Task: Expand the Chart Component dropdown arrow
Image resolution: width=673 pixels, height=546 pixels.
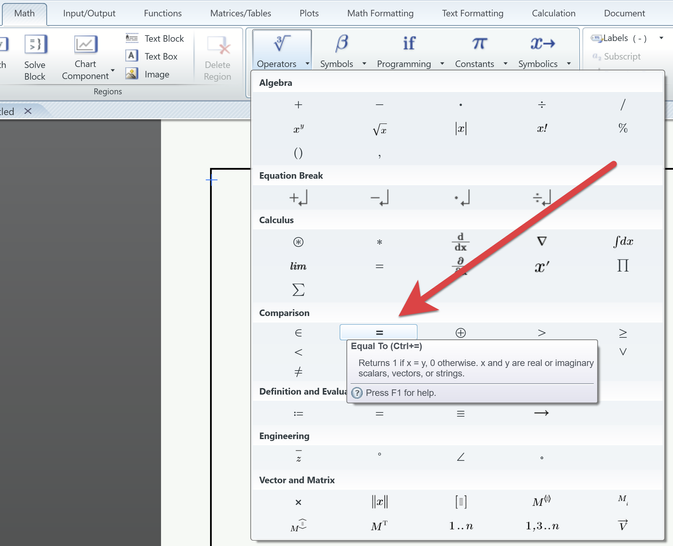Action: 113,70
